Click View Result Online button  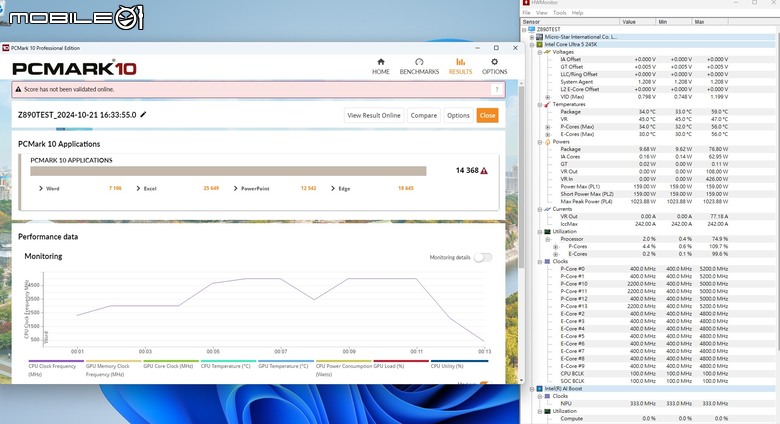(x=374, y=115)
